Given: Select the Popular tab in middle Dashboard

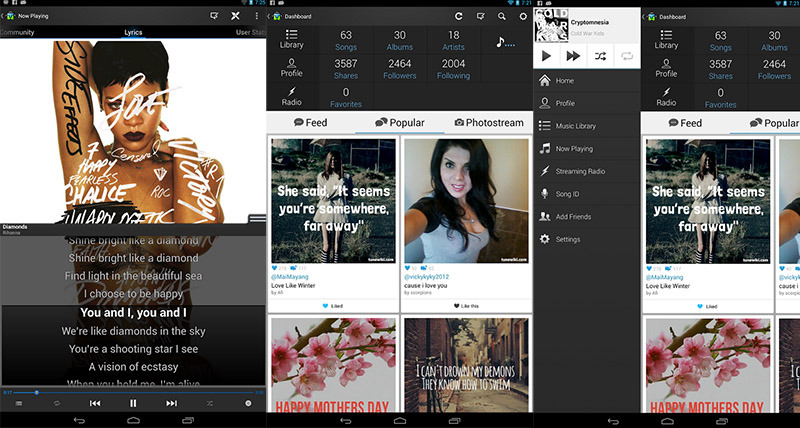Looking at the screenshot, I should (399, 122).
